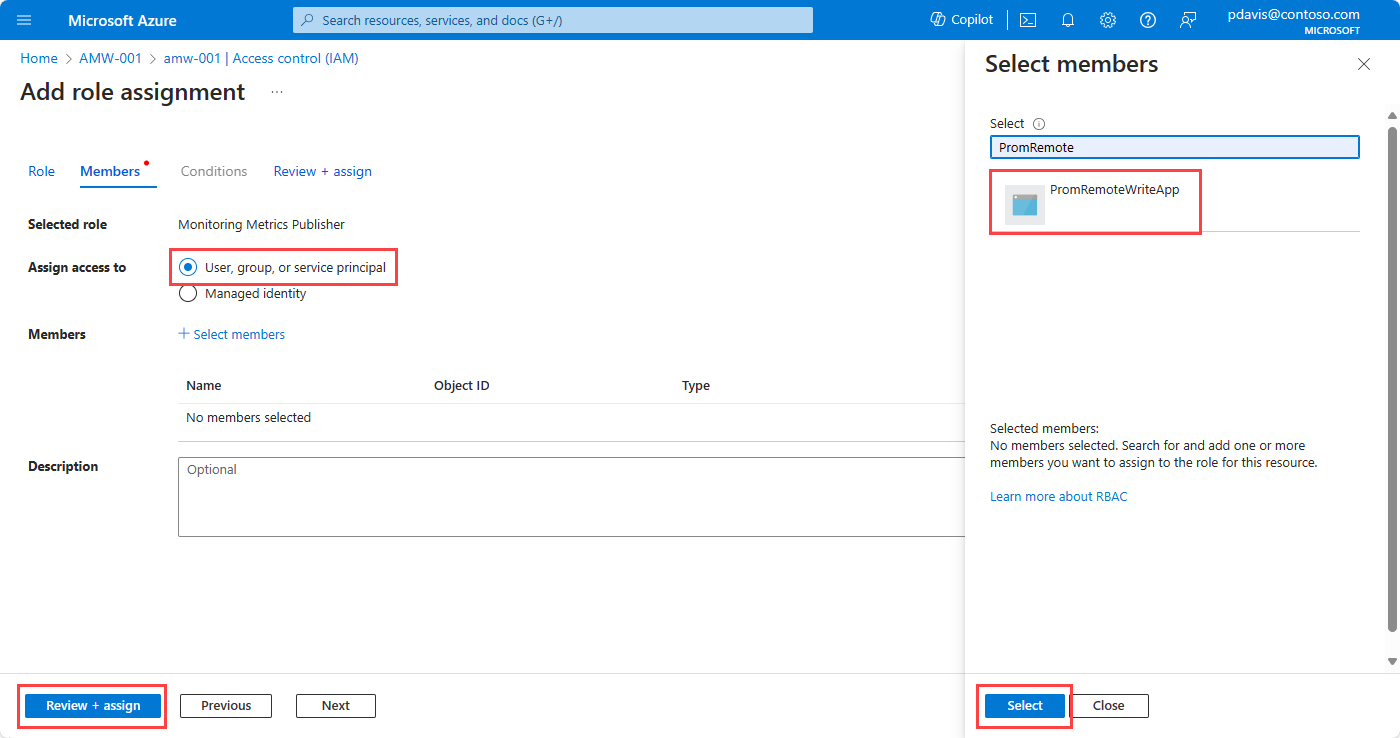This screenshot has height=738, width=1400.
Task: Open the Review + assign tab
Action: (323, 171)
